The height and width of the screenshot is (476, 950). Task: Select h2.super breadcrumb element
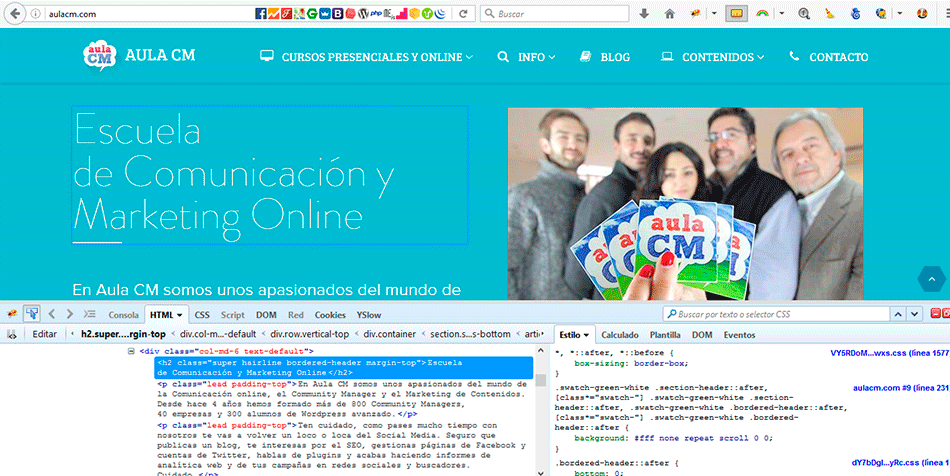point(123,334)
